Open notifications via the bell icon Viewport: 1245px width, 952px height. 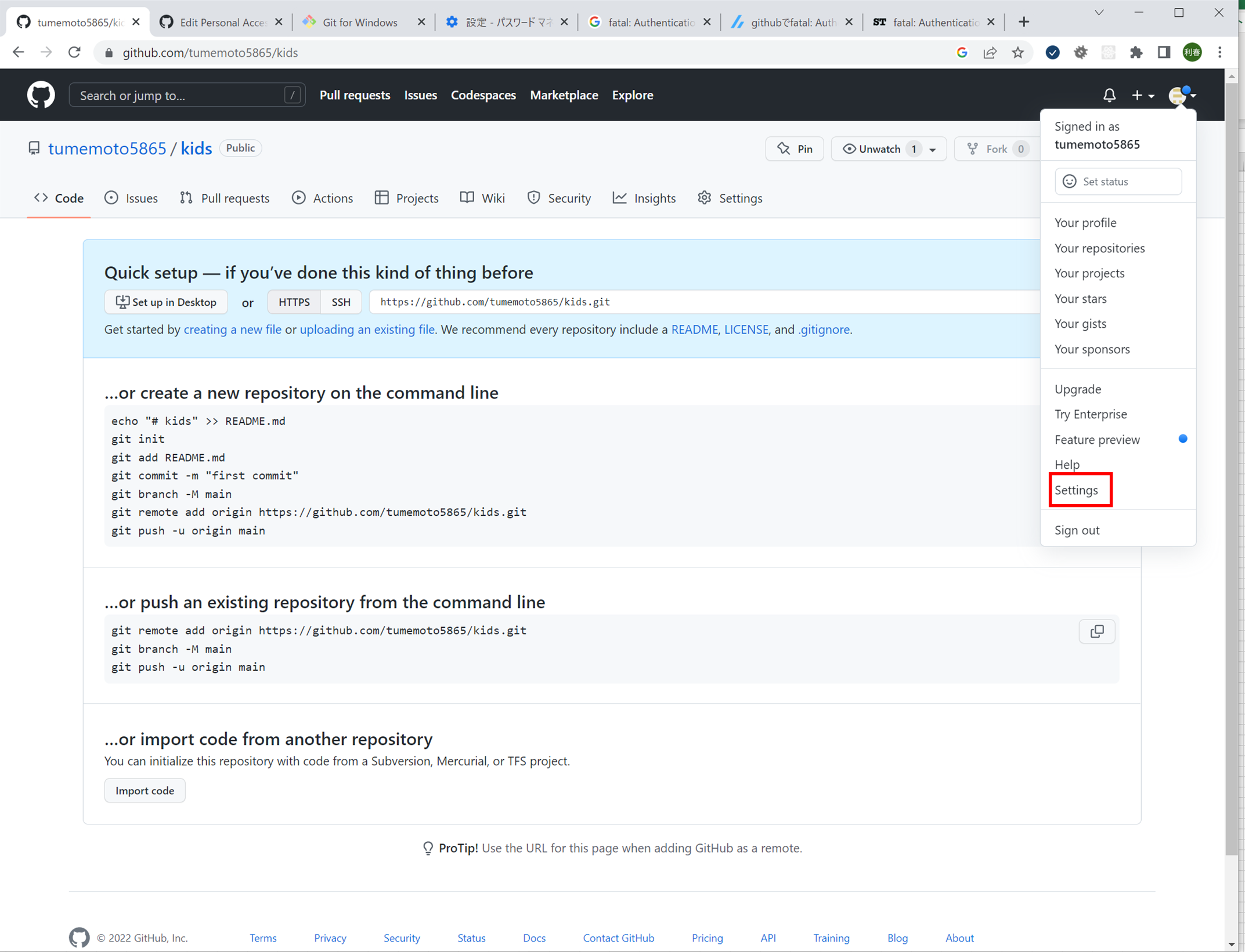point(1109,95)
